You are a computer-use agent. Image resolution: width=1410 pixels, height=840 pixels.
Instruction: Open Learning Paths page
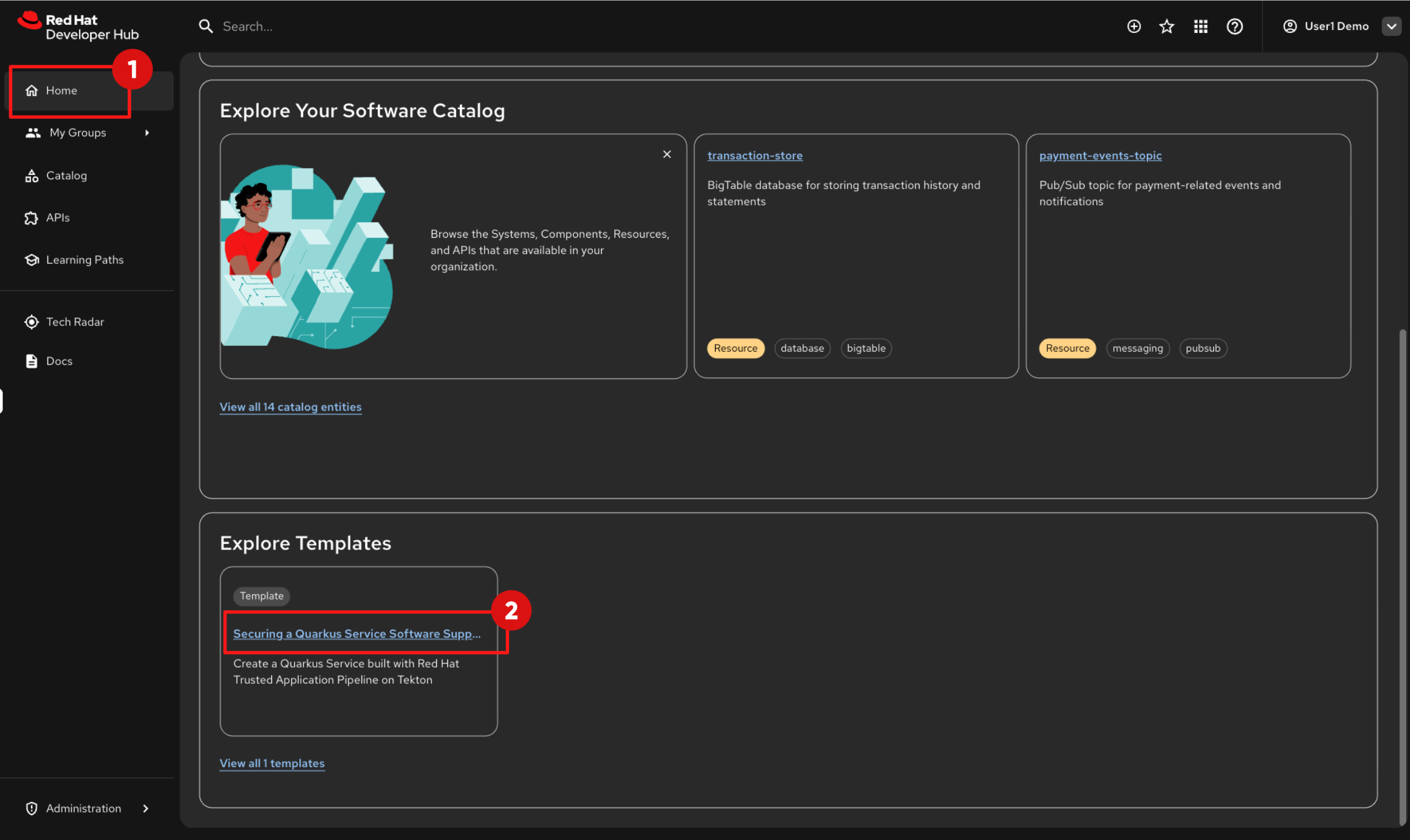(x=85, y=259)
